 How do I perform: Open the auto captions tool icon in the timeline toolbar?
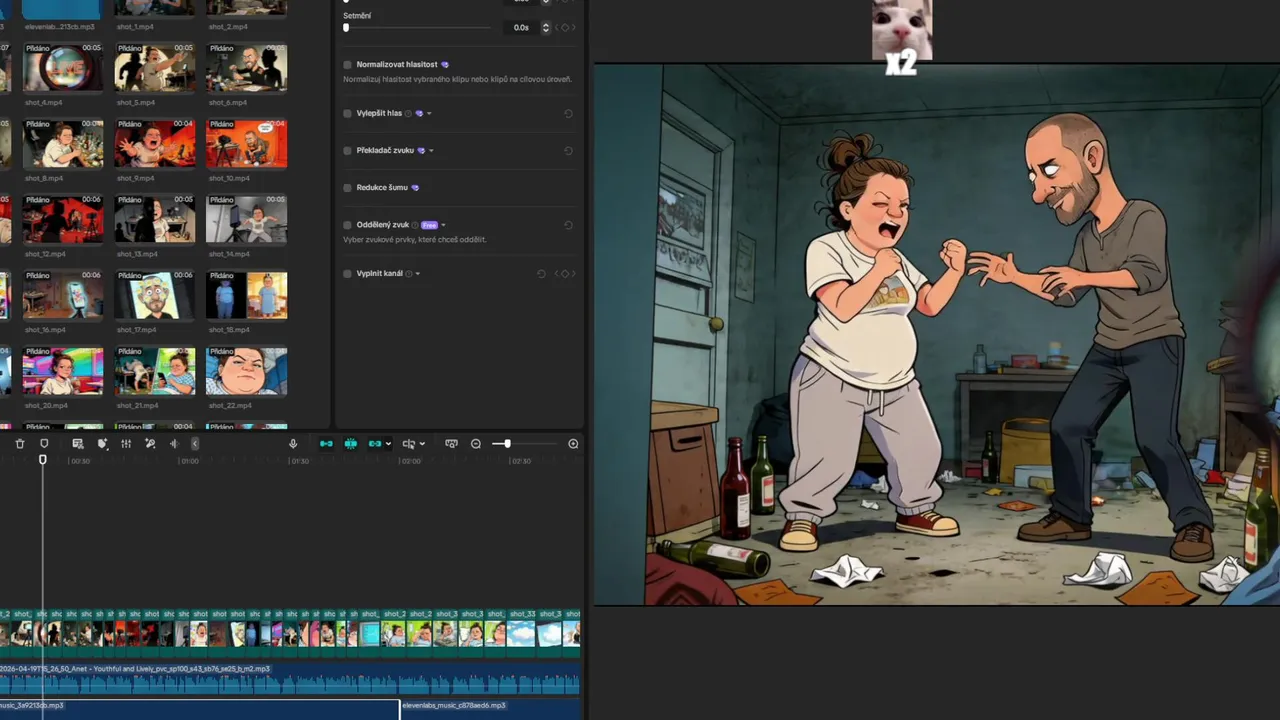[77, 444]
